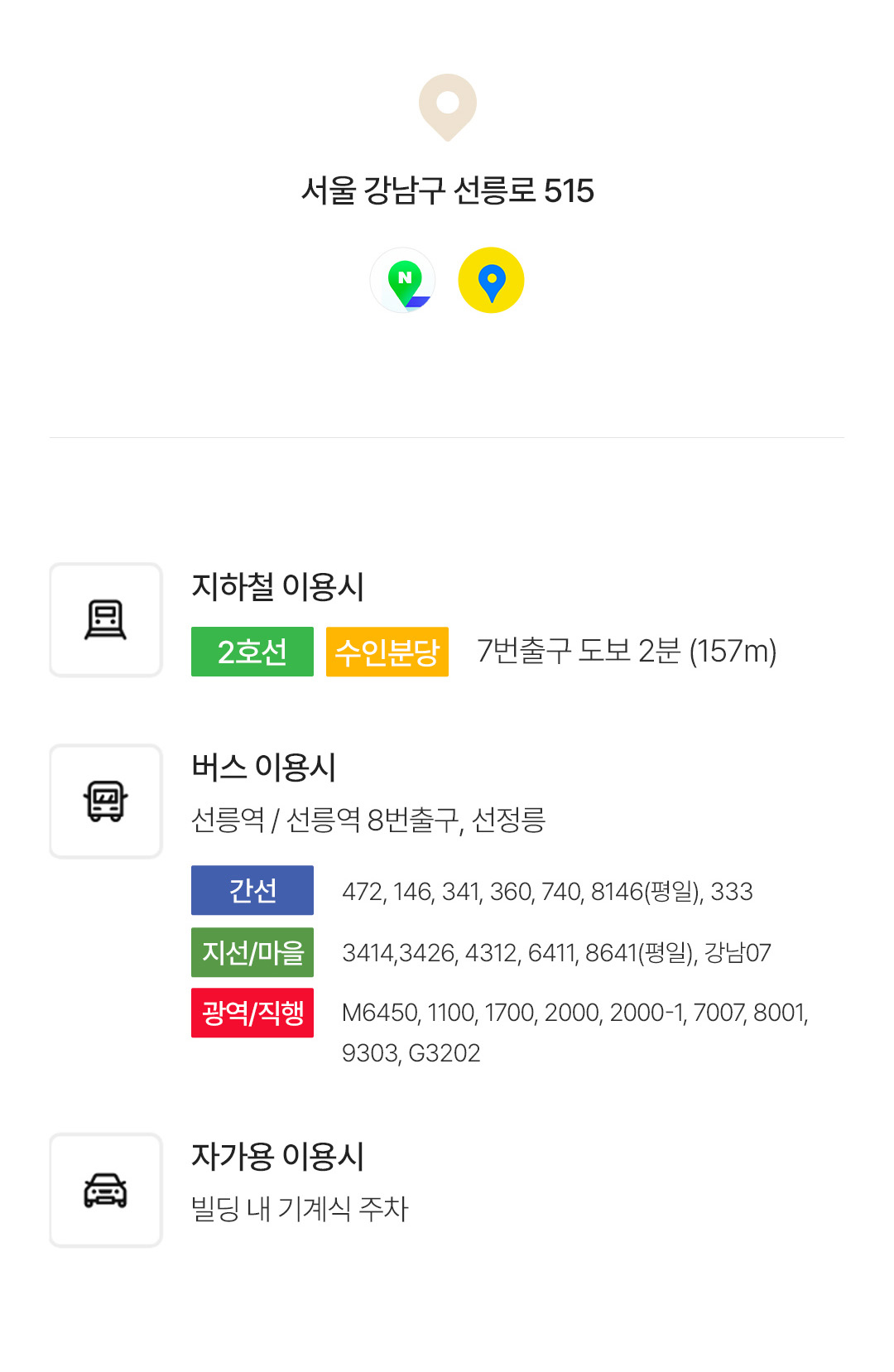This screenshot has height=1372, width=894.
Task: Click the subway train icon
Action: tap(106, 619)
